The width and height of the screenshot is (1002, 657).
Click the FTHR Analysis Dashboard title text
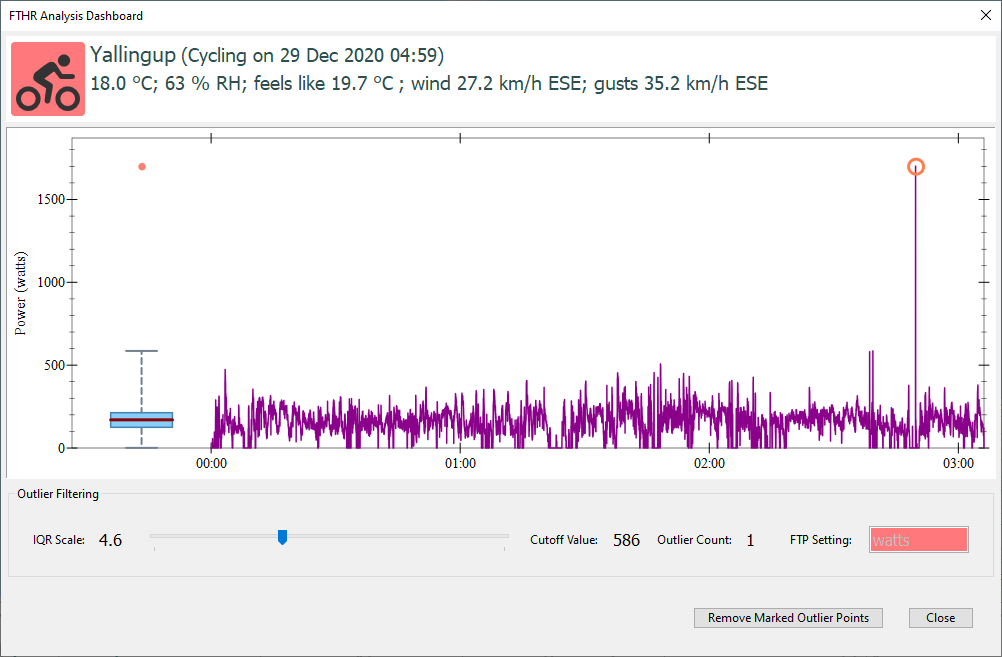[76, 16]
